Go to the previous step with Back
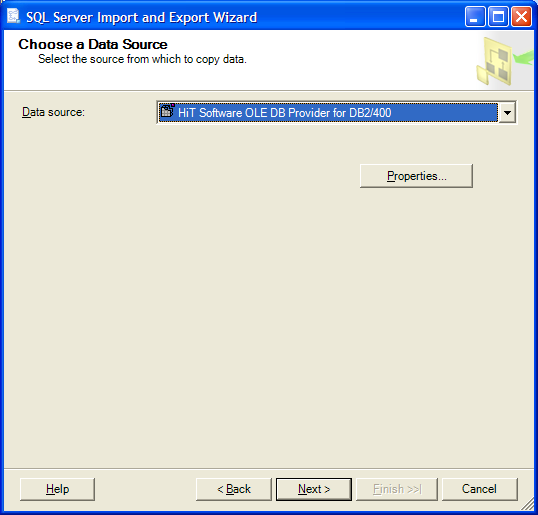Image resolution: width=538 pixels, height=515 pixels. [x=234, y=489]
